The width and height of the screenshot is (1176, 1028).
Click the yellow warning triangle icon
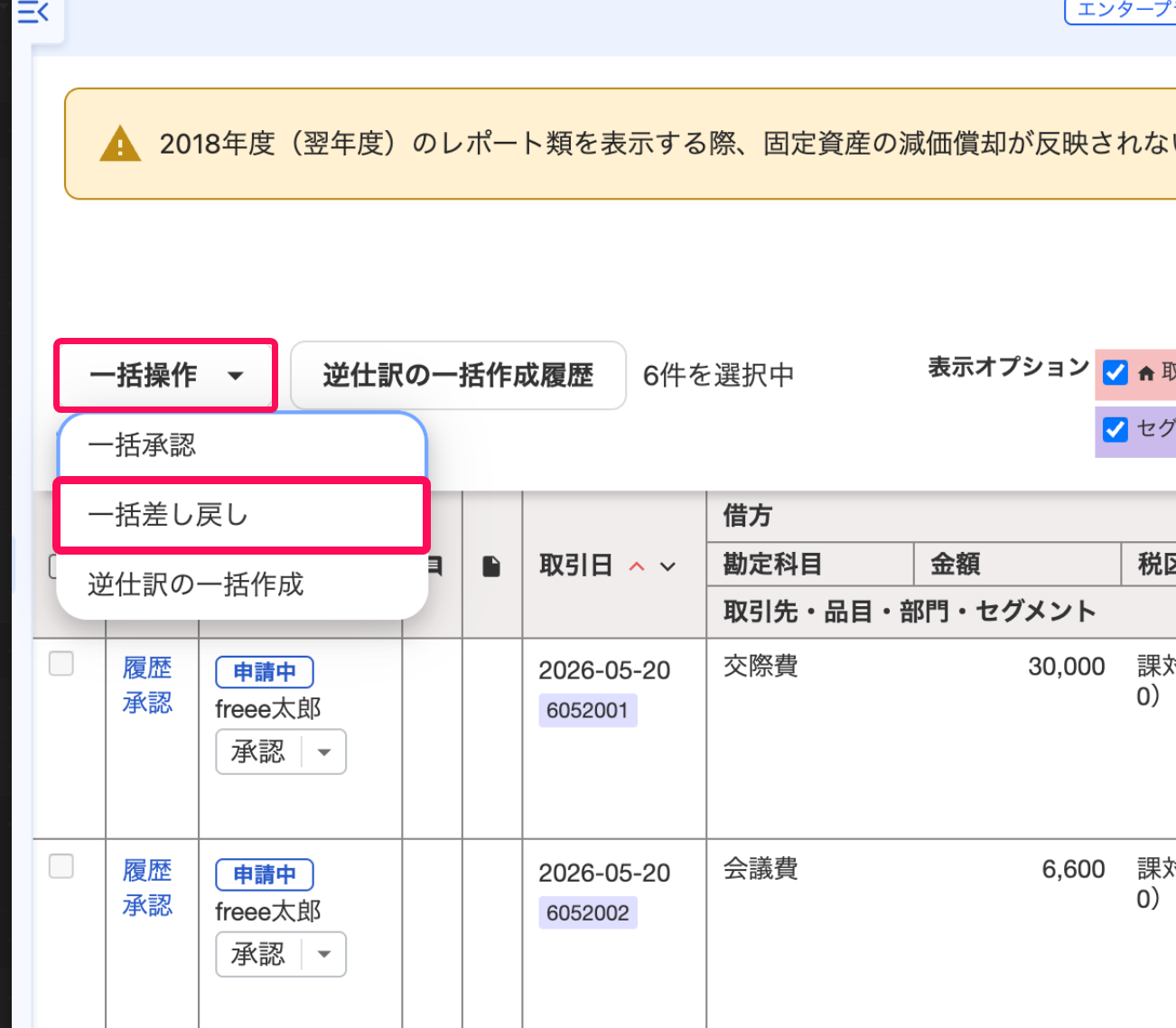(x=120, y=144)
